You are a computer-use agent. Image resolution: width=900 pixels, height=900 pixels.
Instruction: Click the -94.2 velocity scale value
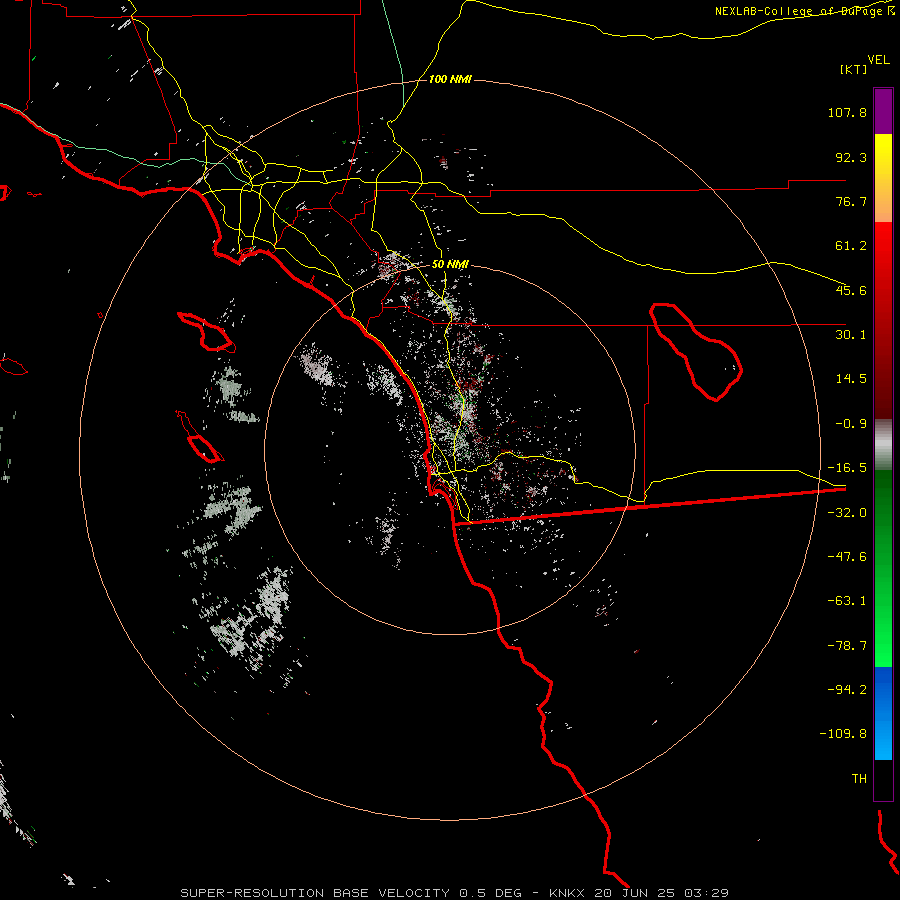click(847, 689)
